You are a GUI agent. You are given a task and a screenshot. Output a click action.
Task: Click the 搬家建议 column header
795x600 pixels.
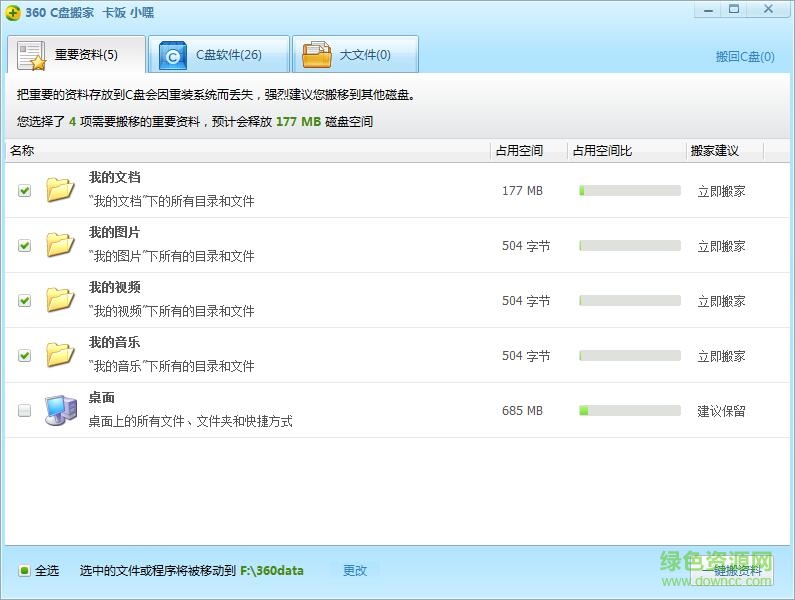(714, 151)
